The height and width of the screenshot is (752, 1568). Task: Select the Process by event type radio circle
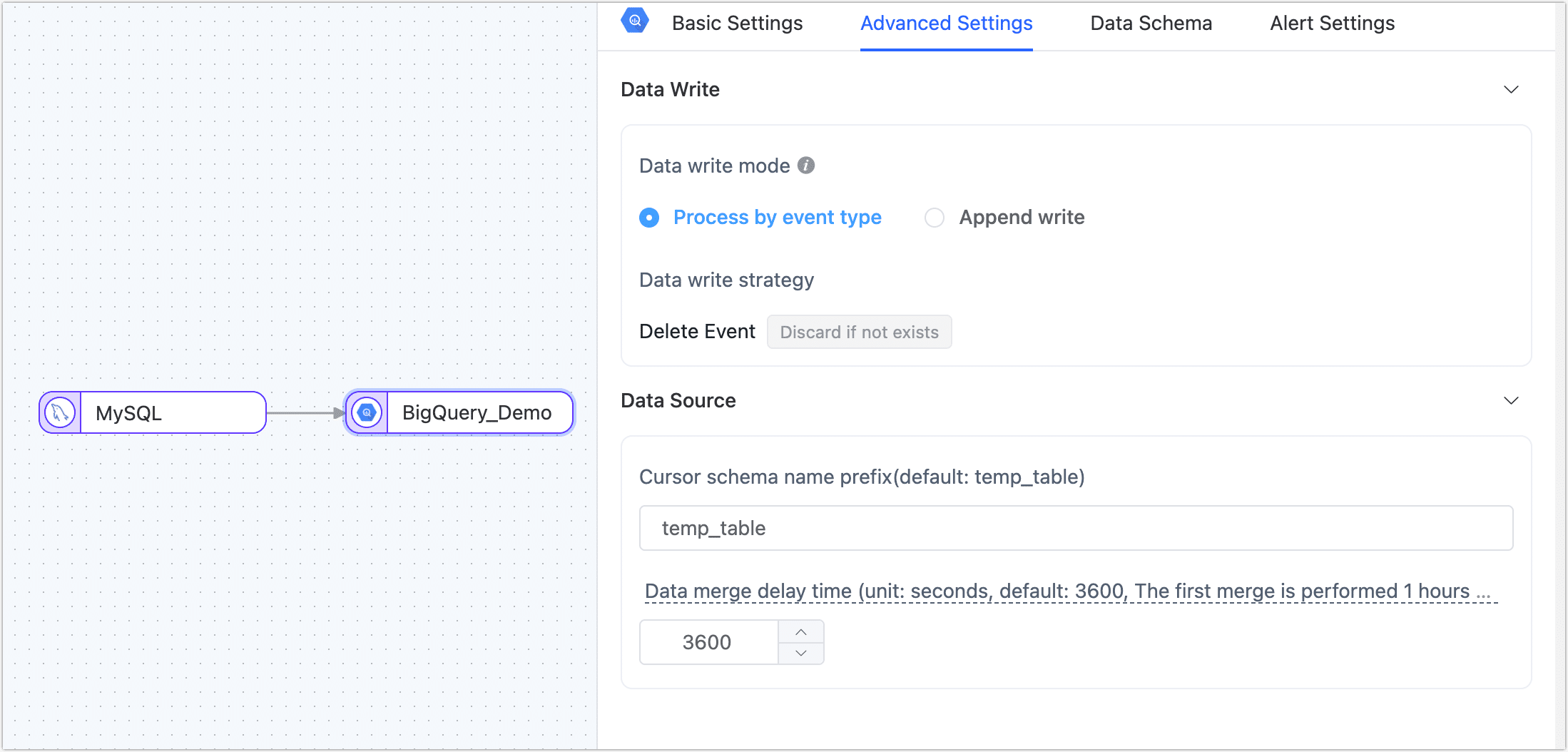[649, 218]
